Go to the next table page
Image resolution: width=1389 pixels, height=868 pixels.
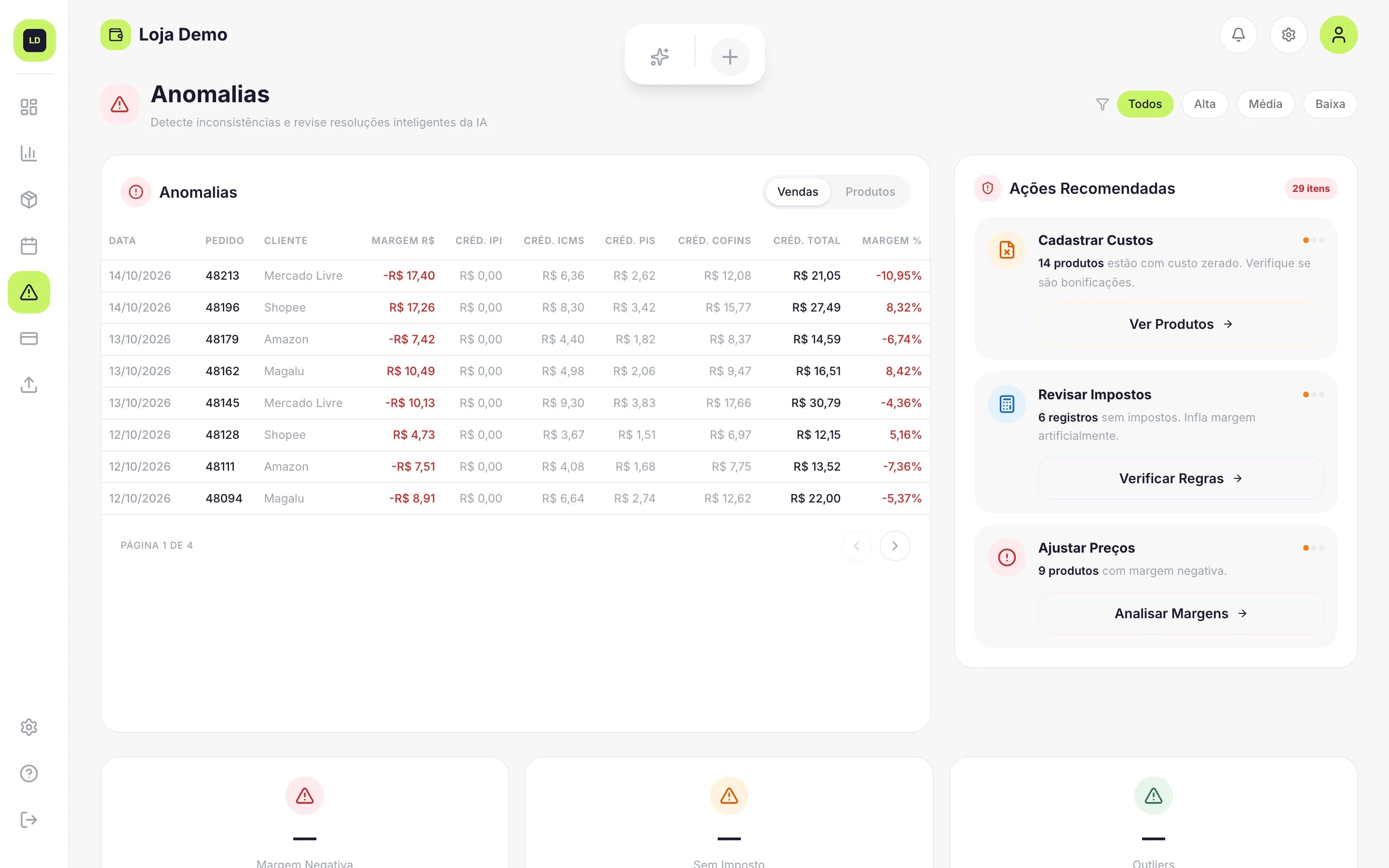pyautogui.click(x=894, y=545)
